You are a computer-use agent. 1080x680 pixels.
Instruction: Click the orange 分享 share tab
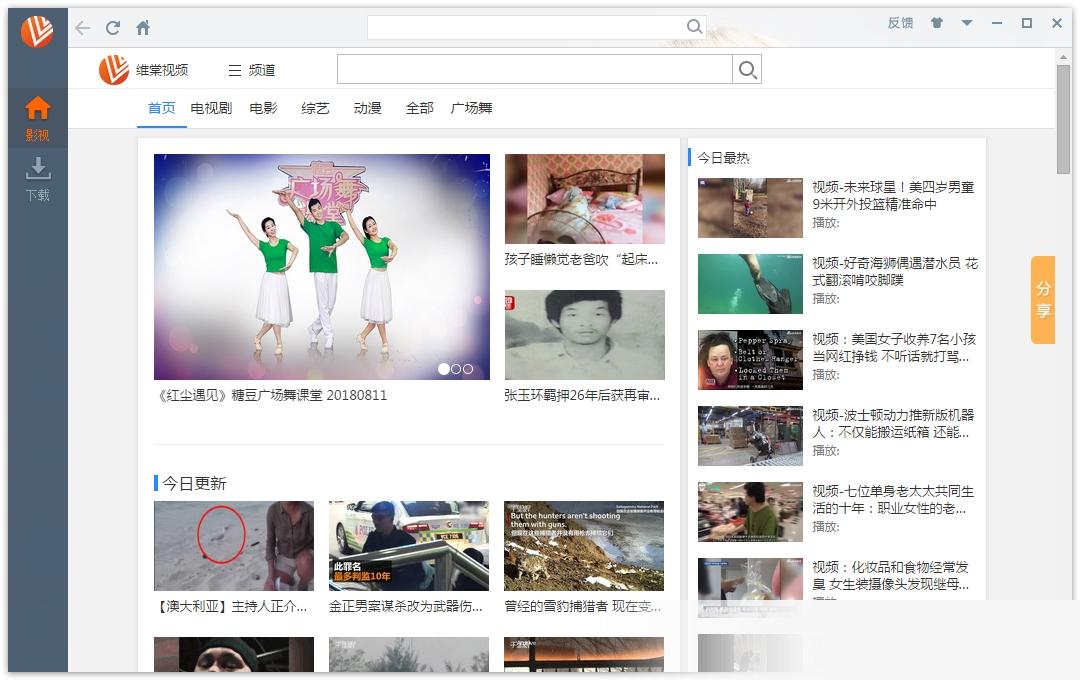(1043, 300)
